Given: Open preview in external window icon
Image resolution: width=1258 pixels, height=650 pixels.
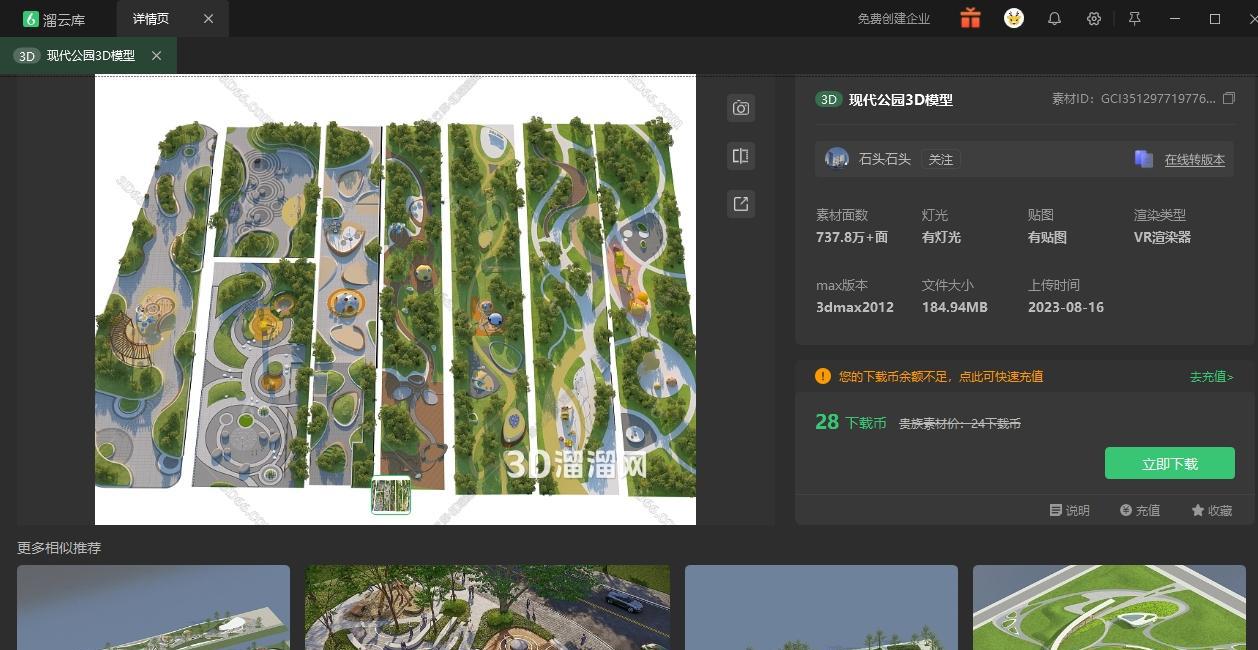Looking at the screenshot, I should click(740, 204).
